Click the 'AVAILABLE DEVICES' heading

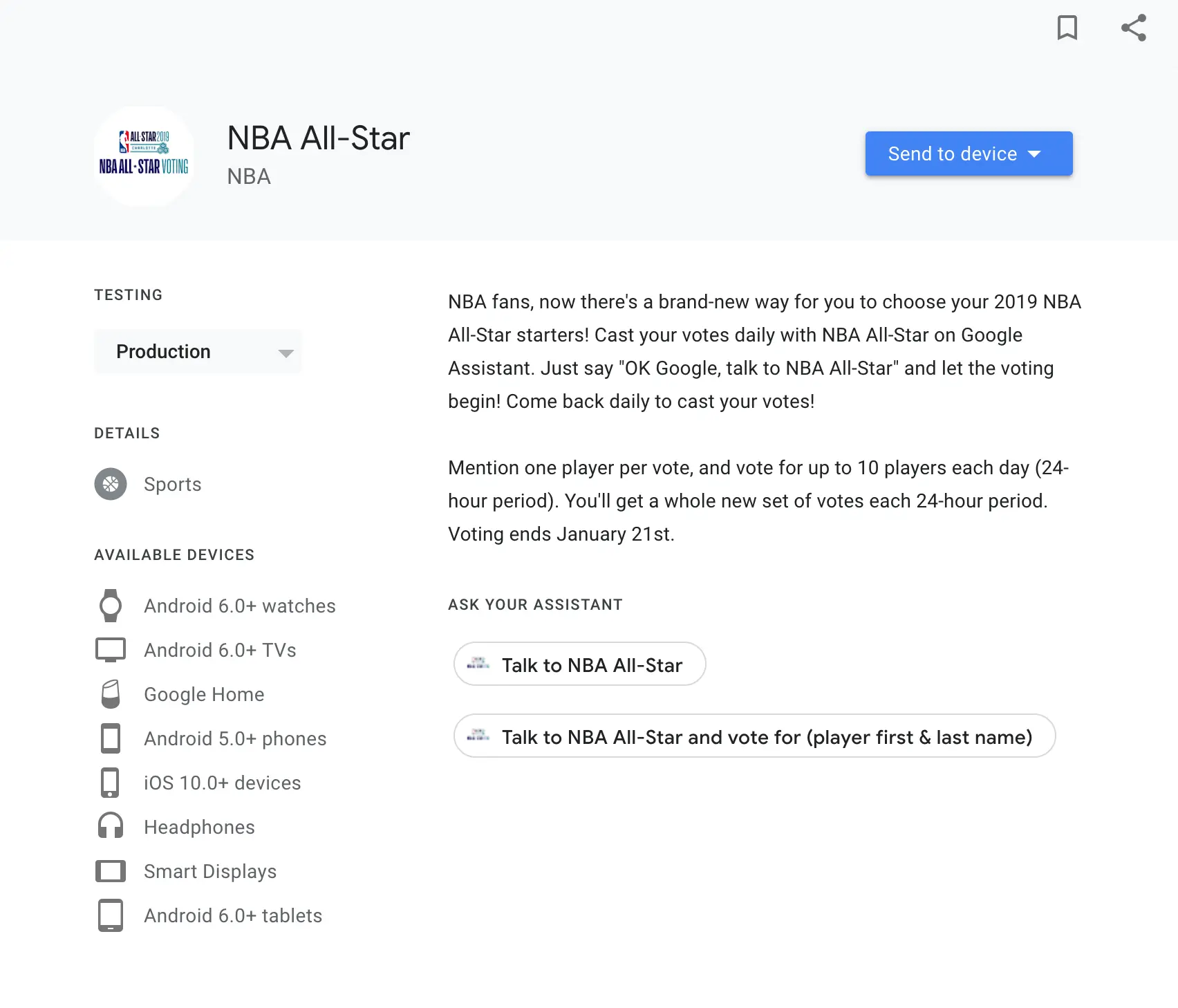[x=174, y=554]
